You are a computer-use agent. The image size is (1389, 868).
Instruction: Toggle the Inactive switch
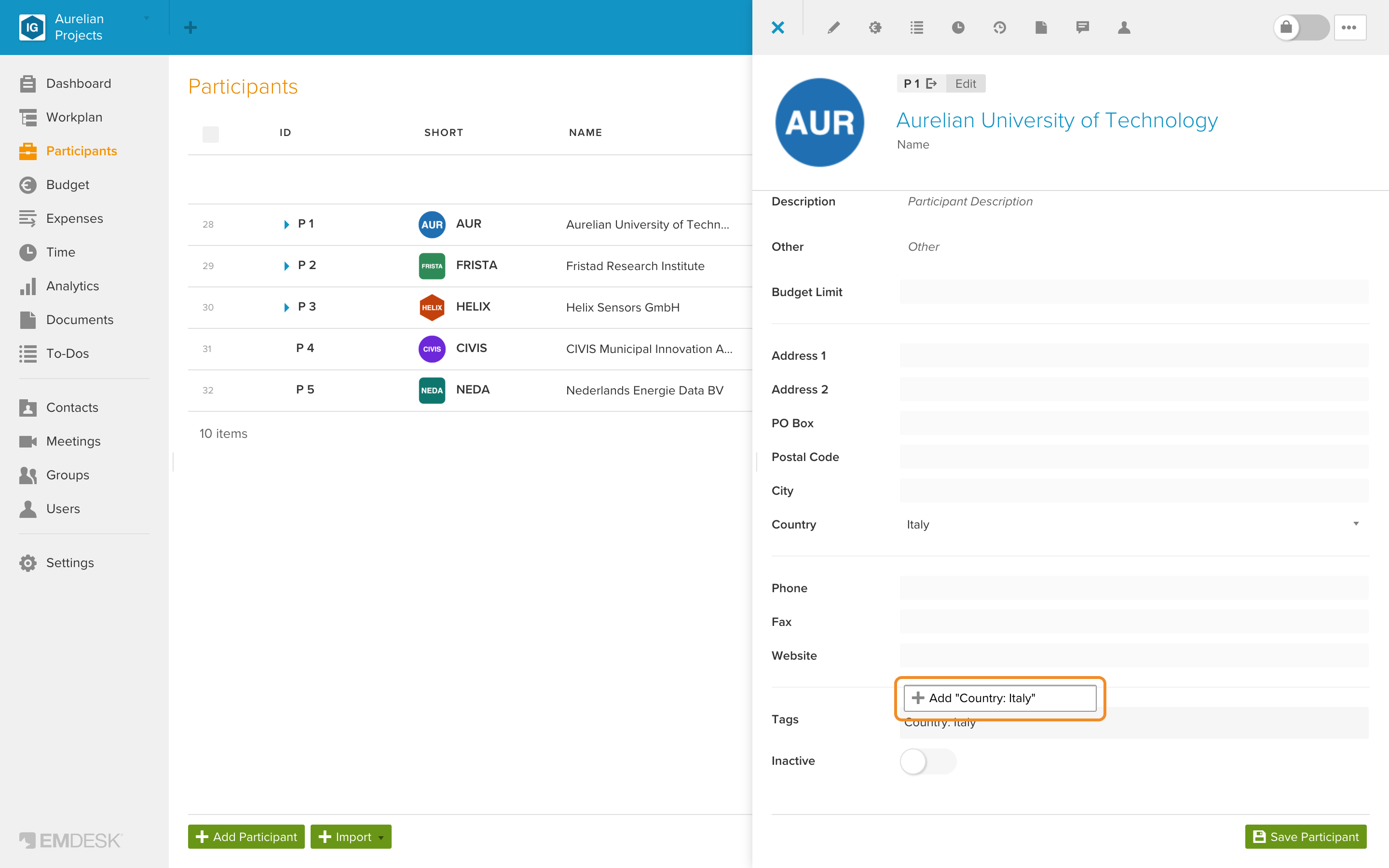pos(927,761)
